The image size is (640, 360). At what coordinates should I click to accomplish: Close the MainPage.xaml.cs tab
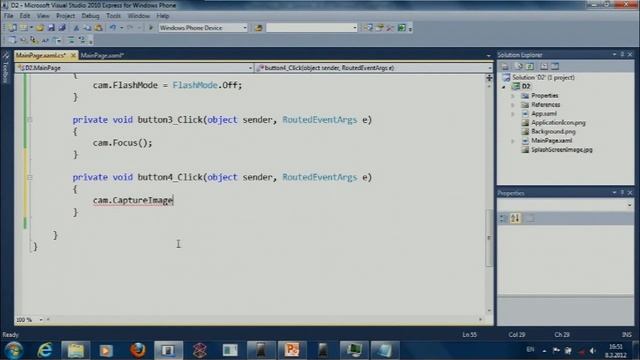tap(73, 55)
